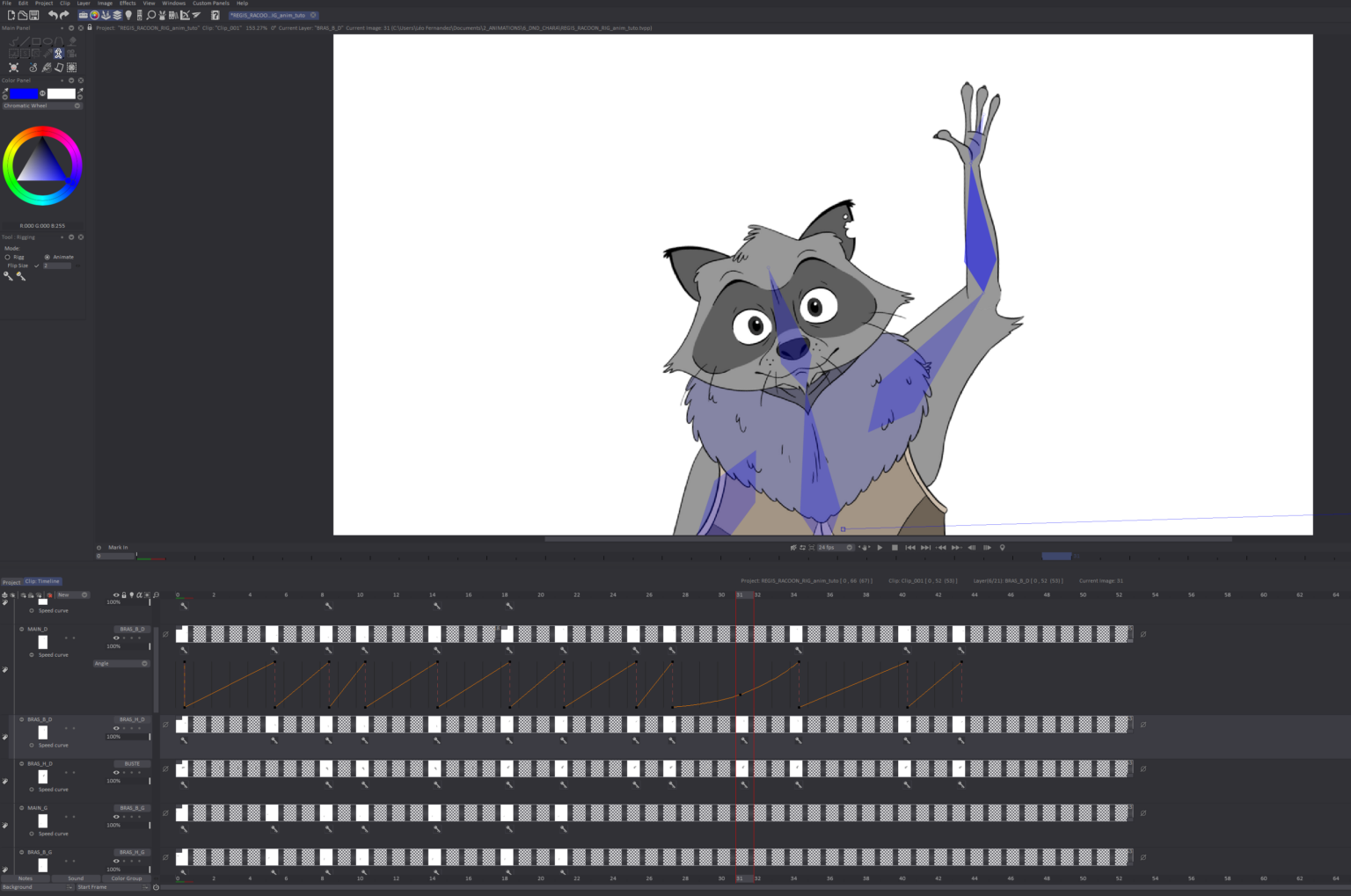Select the Animate mode radio button
This screenshot has height=896, width=1351.
click(47, 257)
